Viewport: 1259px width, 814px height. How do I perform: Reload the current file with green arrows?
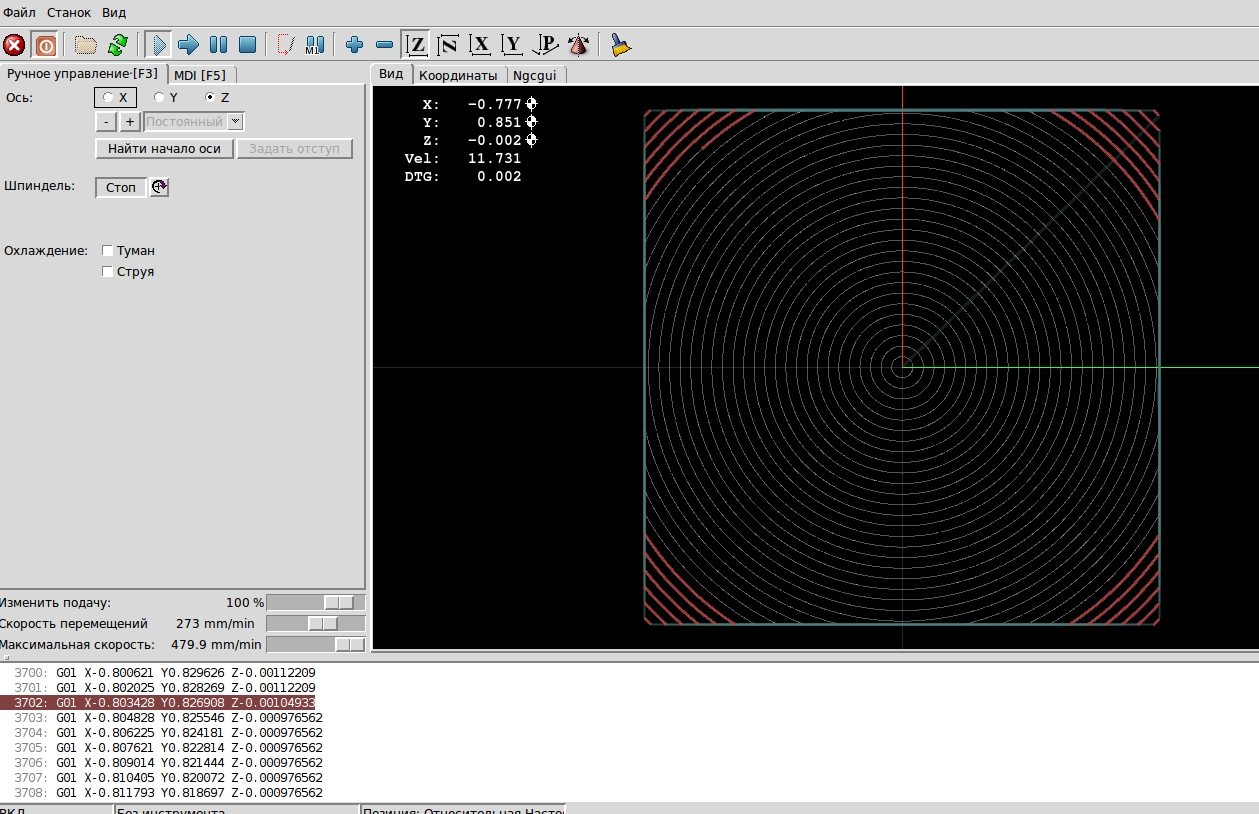pyautogui.click(x=118, y=45)
